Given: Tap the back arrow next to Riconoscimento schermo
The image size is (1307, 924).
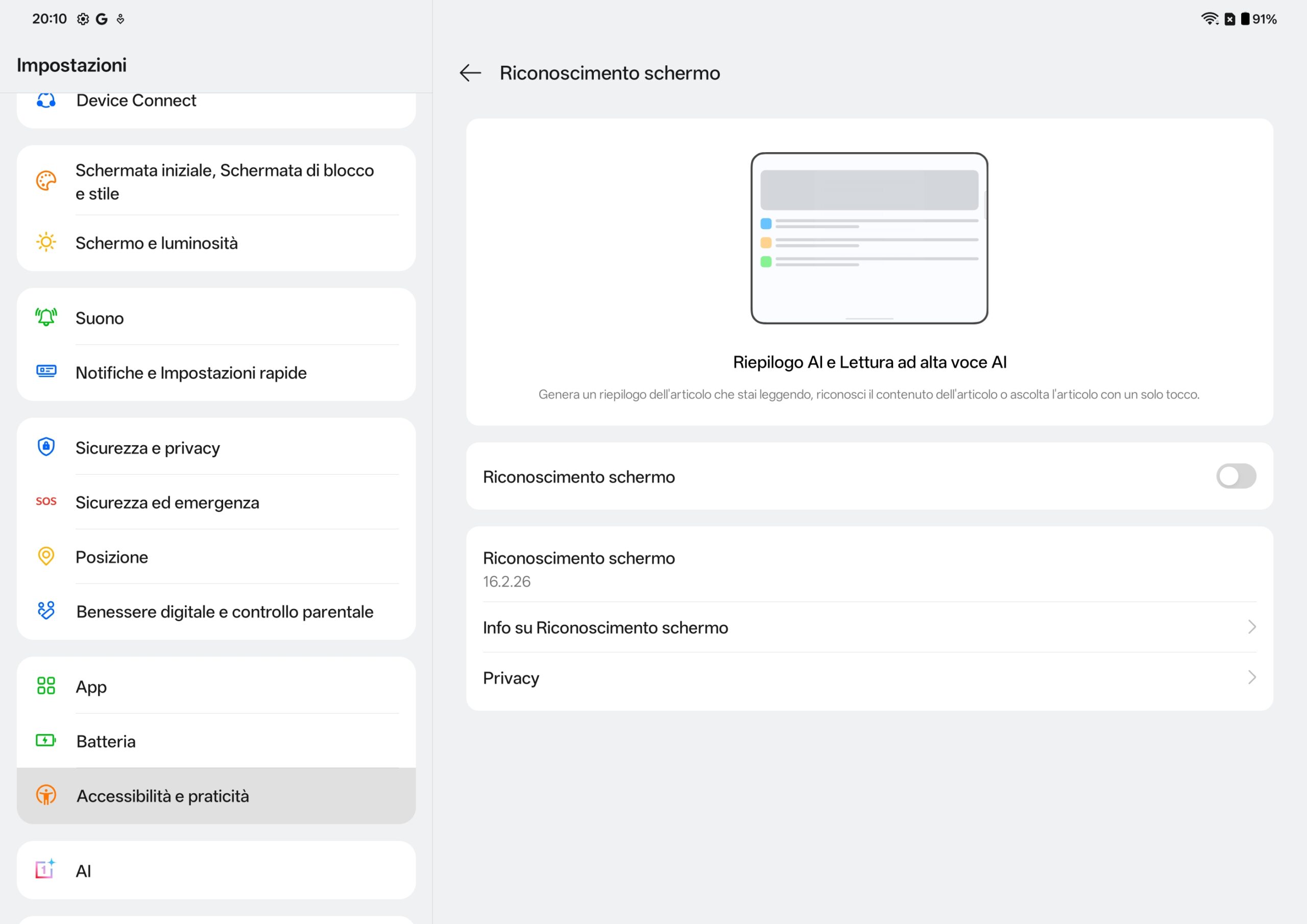Looking at the screenshot, I should click(x=470, y=73).
